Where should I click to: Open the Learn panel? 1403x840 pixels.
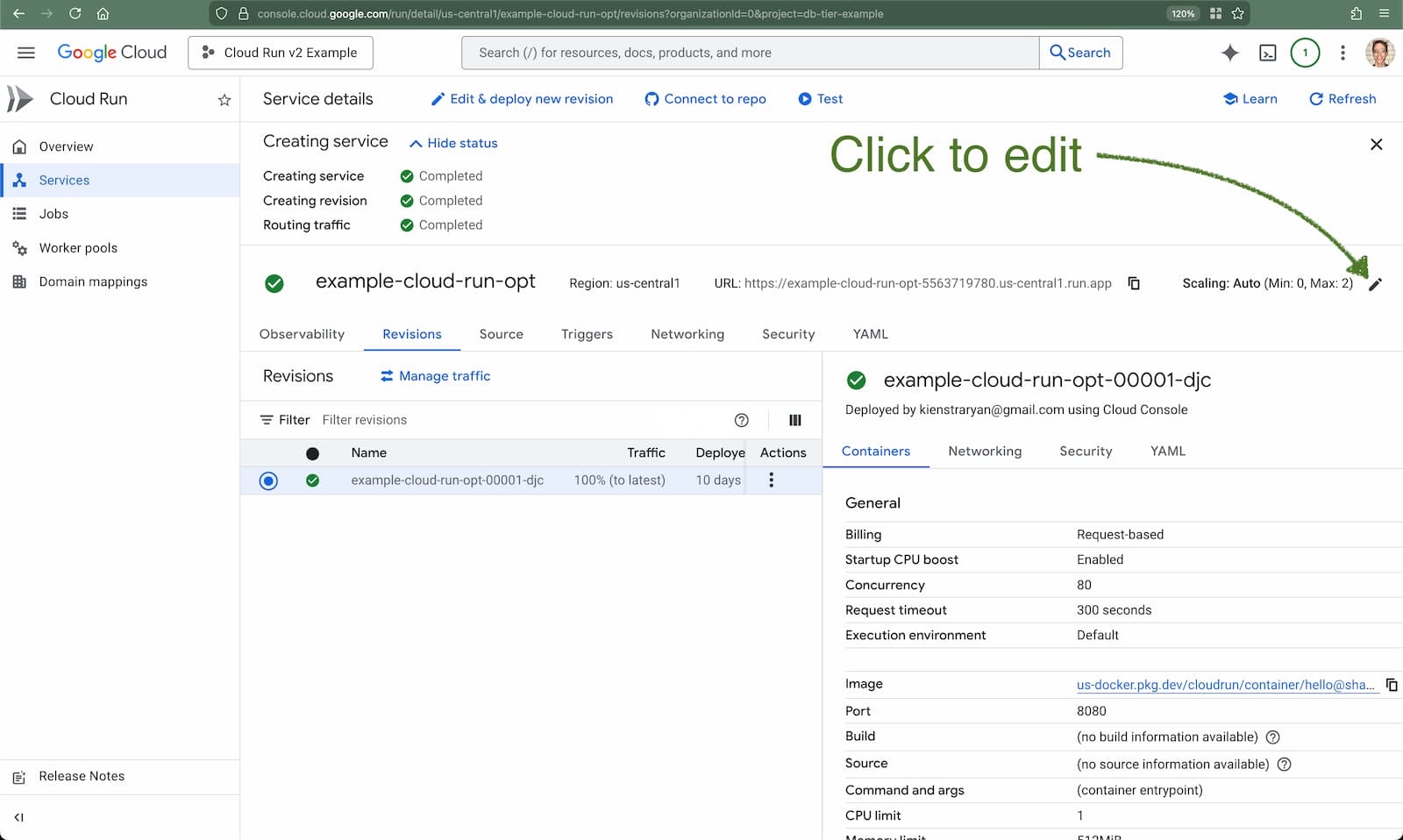pos(1250,99)
